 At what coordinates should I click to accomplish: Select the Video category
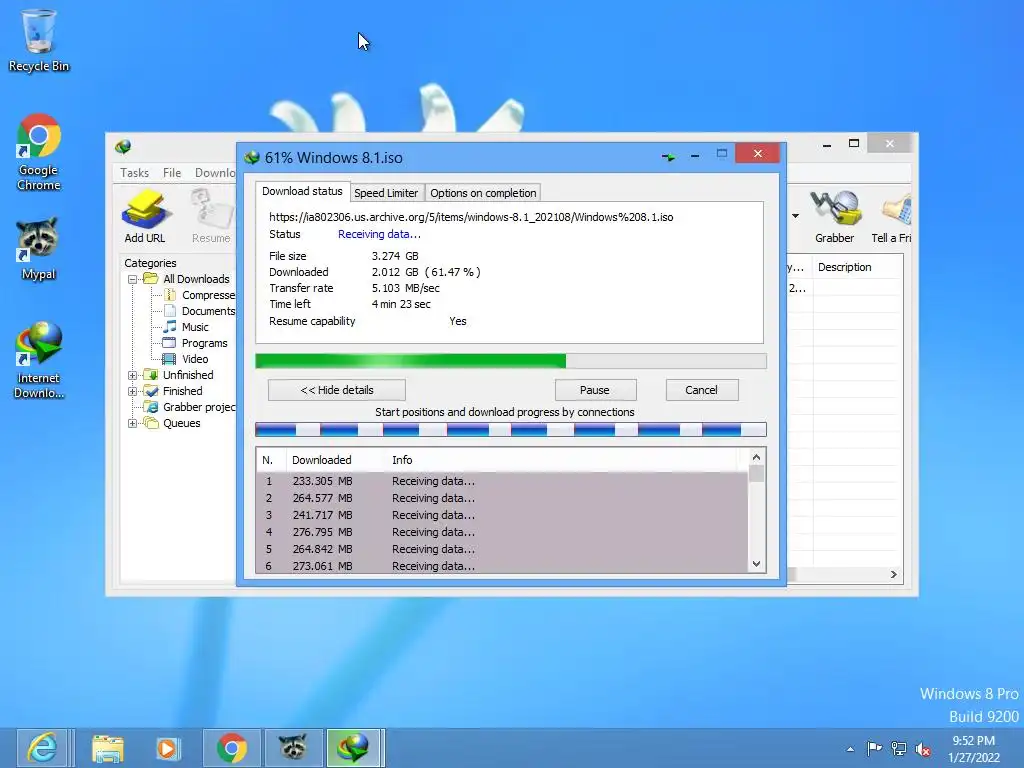click(x=186, y=359)
